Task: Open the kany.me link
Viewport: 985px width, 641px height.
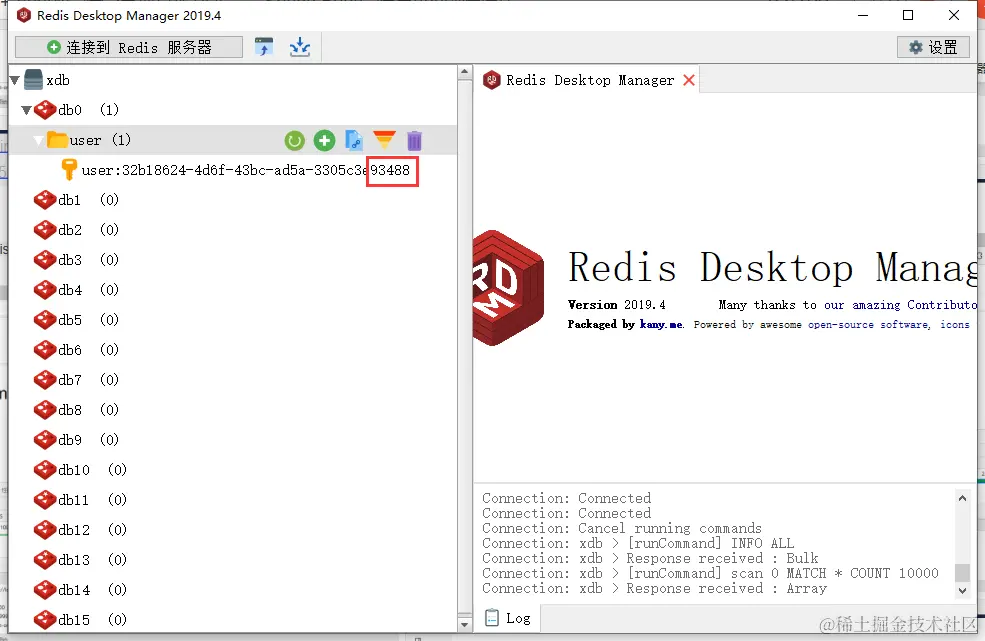Action: 661,324
